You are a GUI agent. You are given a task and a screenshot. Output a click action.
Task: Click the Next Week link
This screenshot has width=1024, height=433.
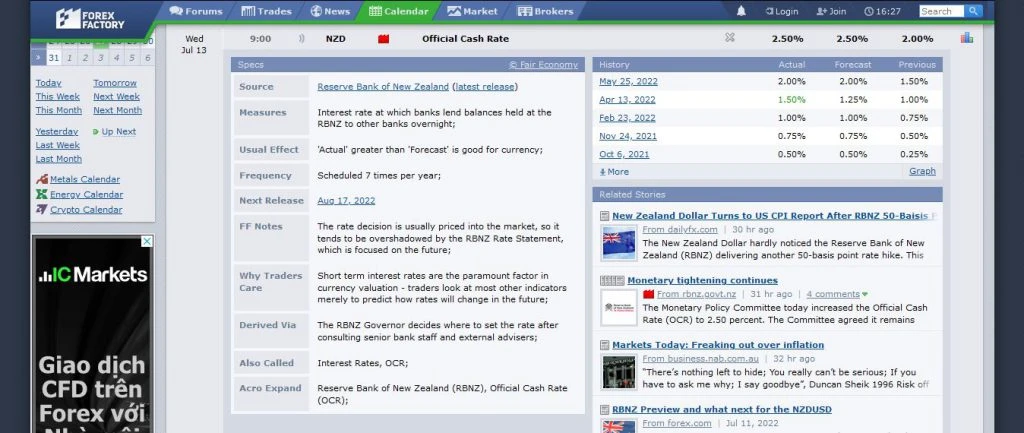point(116,97)
